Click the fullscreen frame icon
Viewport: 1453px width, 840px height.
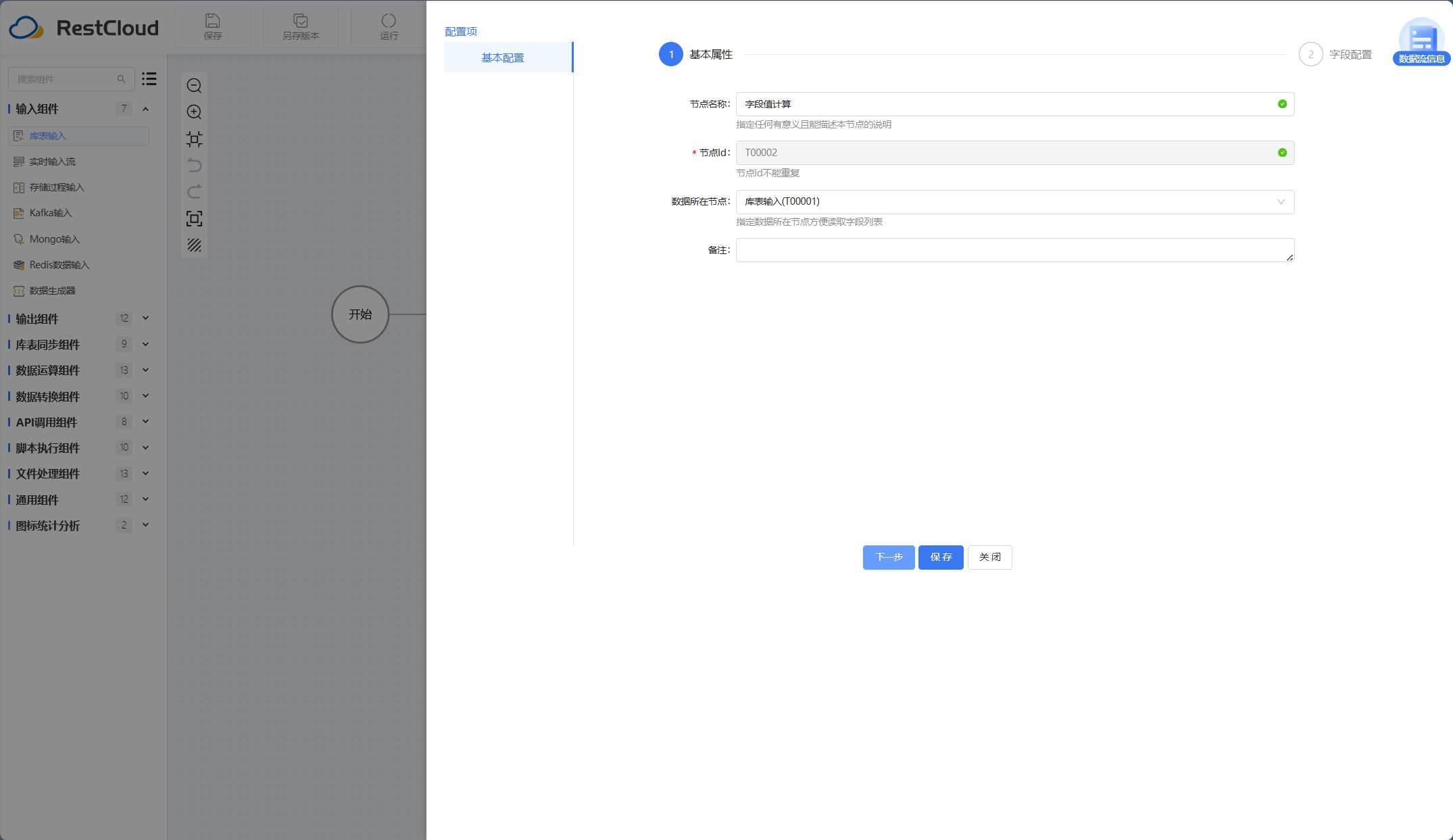click(x=194, y=219)
